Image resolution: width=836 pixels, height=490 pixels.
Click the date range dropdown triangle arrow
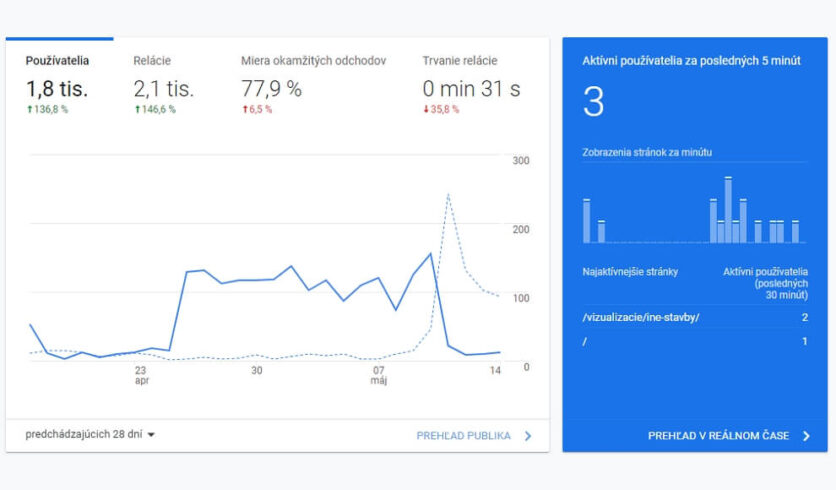click(151, 435)
